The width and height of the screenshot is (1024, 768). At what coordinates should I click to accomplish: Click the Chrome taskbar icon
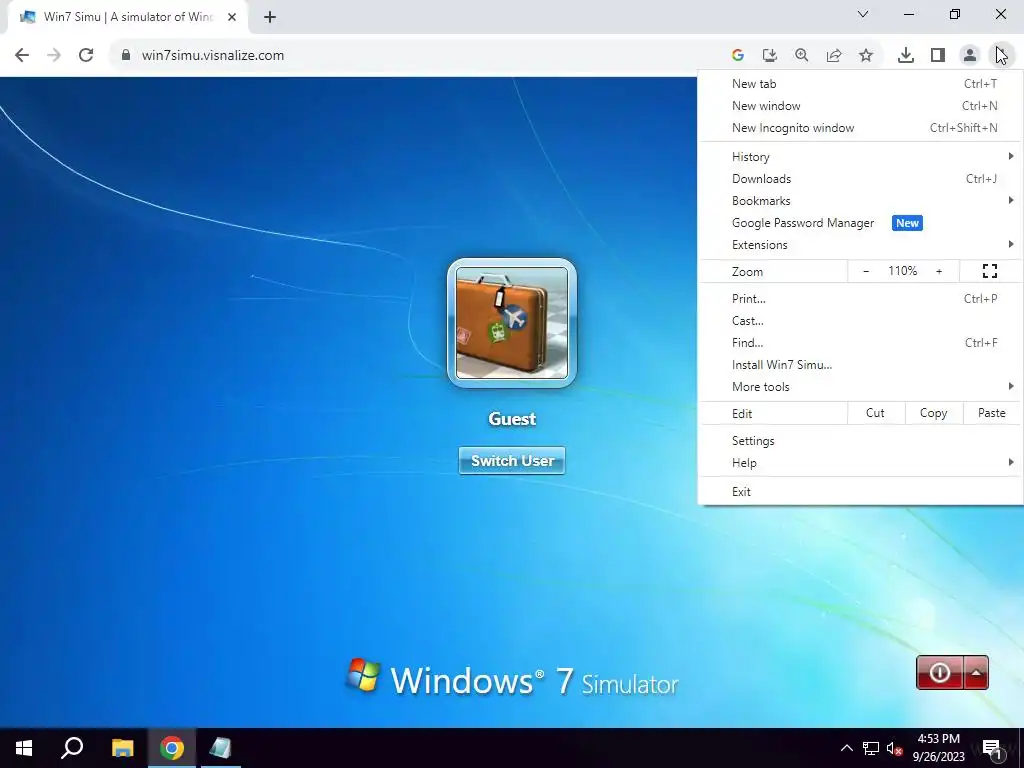(172, 748)
